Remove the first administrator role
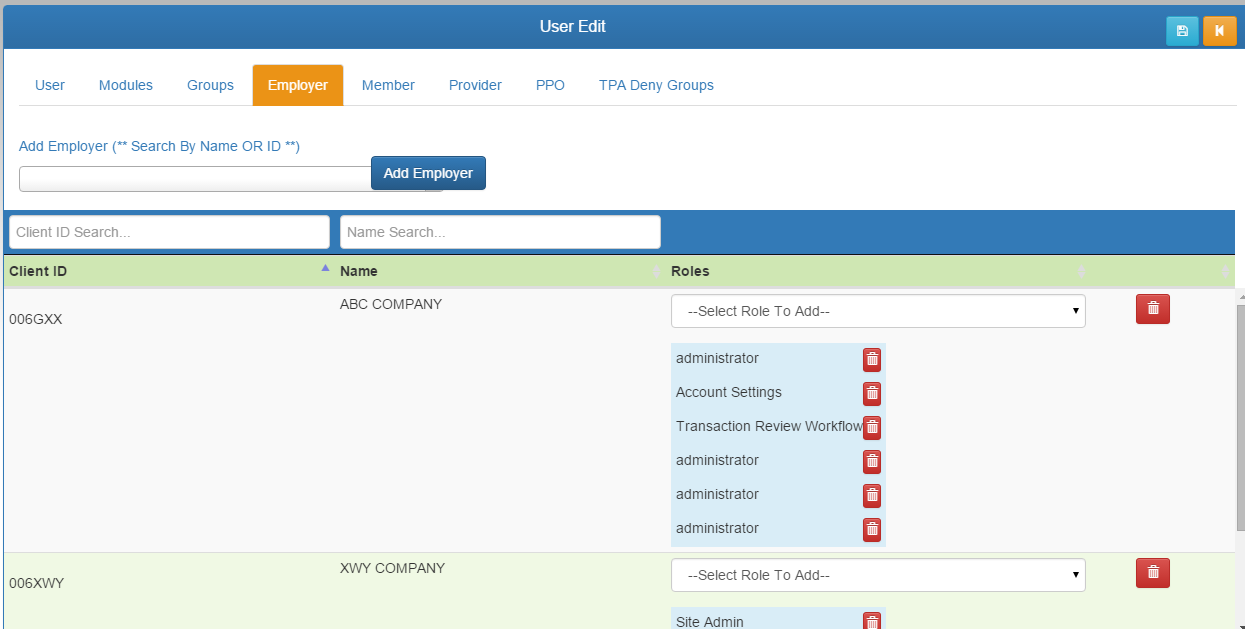The image size is (1245, 629). (872, 359)
